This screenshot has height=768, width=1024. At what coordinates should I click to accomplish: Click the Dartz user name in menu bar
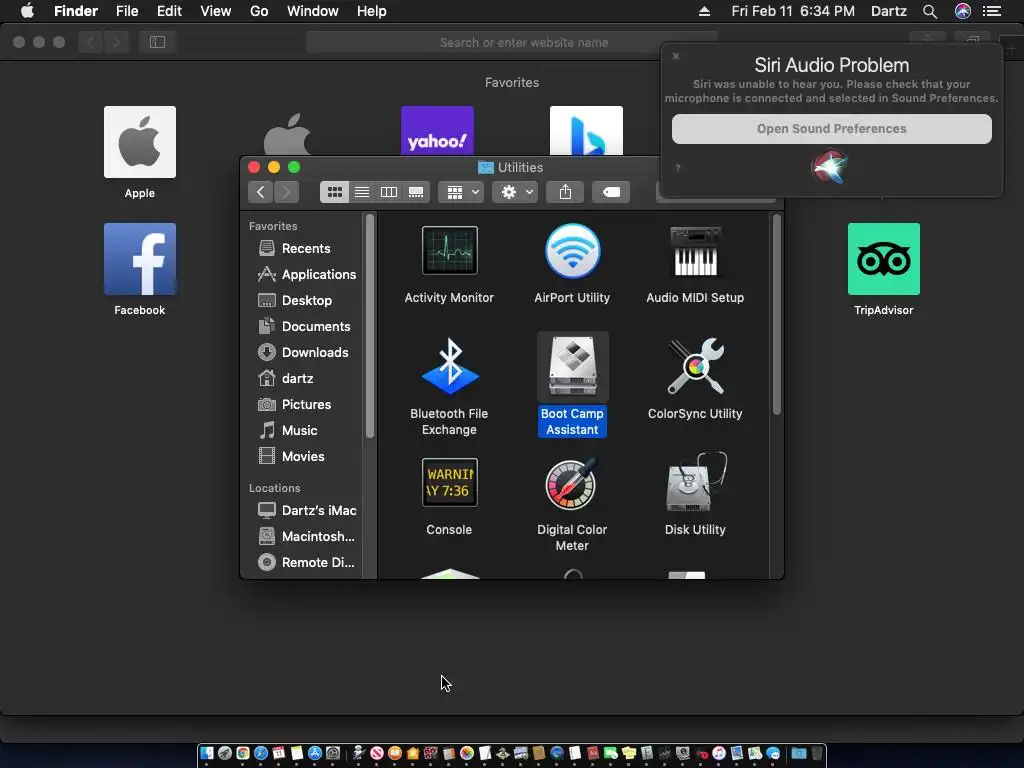coord(889,11)
